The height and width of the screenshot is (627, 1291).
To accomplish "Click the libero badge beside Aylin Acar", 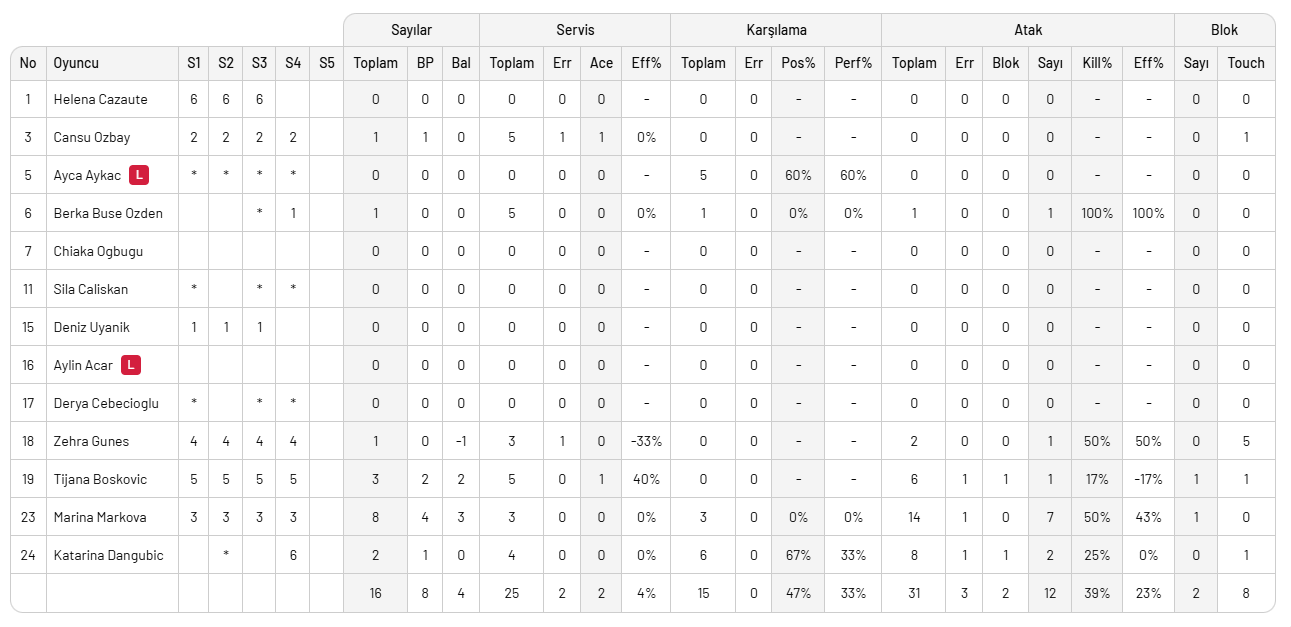I will (131, 365).
